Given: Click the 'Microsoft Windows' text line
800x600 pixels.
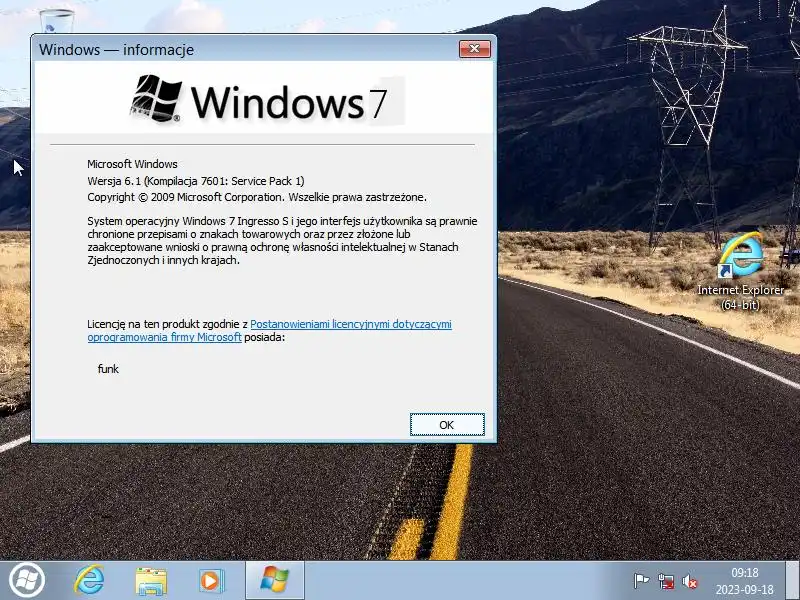Looking at the screenshot, I should 132,164.
